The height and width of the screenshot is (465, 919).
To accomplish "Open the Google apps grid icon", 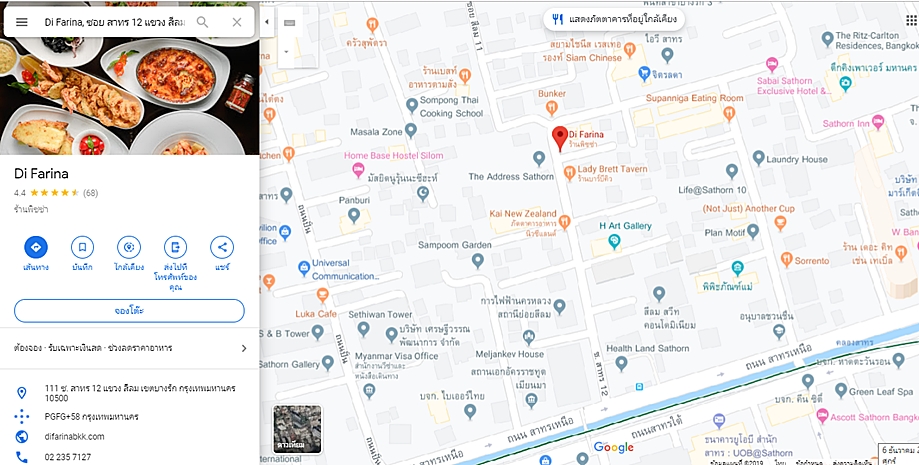I will point(911,20).
